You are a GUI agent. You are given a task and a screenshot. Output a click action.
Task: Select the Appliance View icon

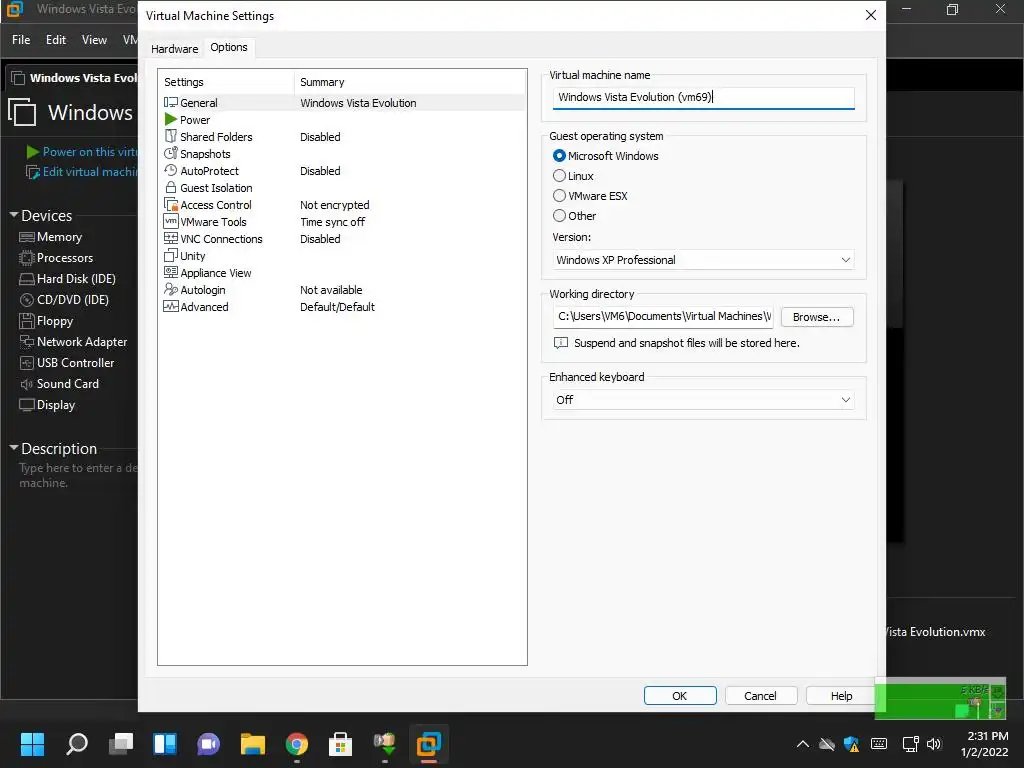click(x=170, y=272)
